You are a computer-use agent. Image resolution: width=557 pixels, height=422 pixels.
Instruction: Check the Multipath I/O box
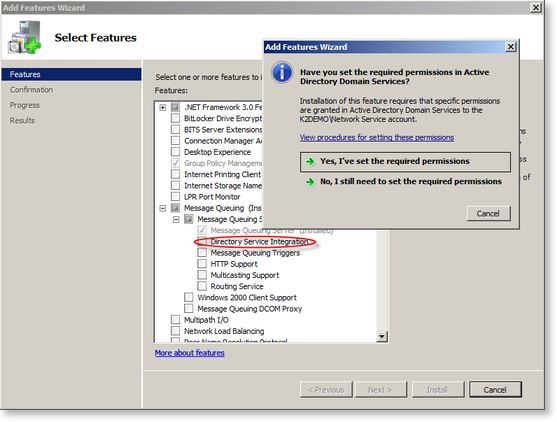[x=175, y=320]
